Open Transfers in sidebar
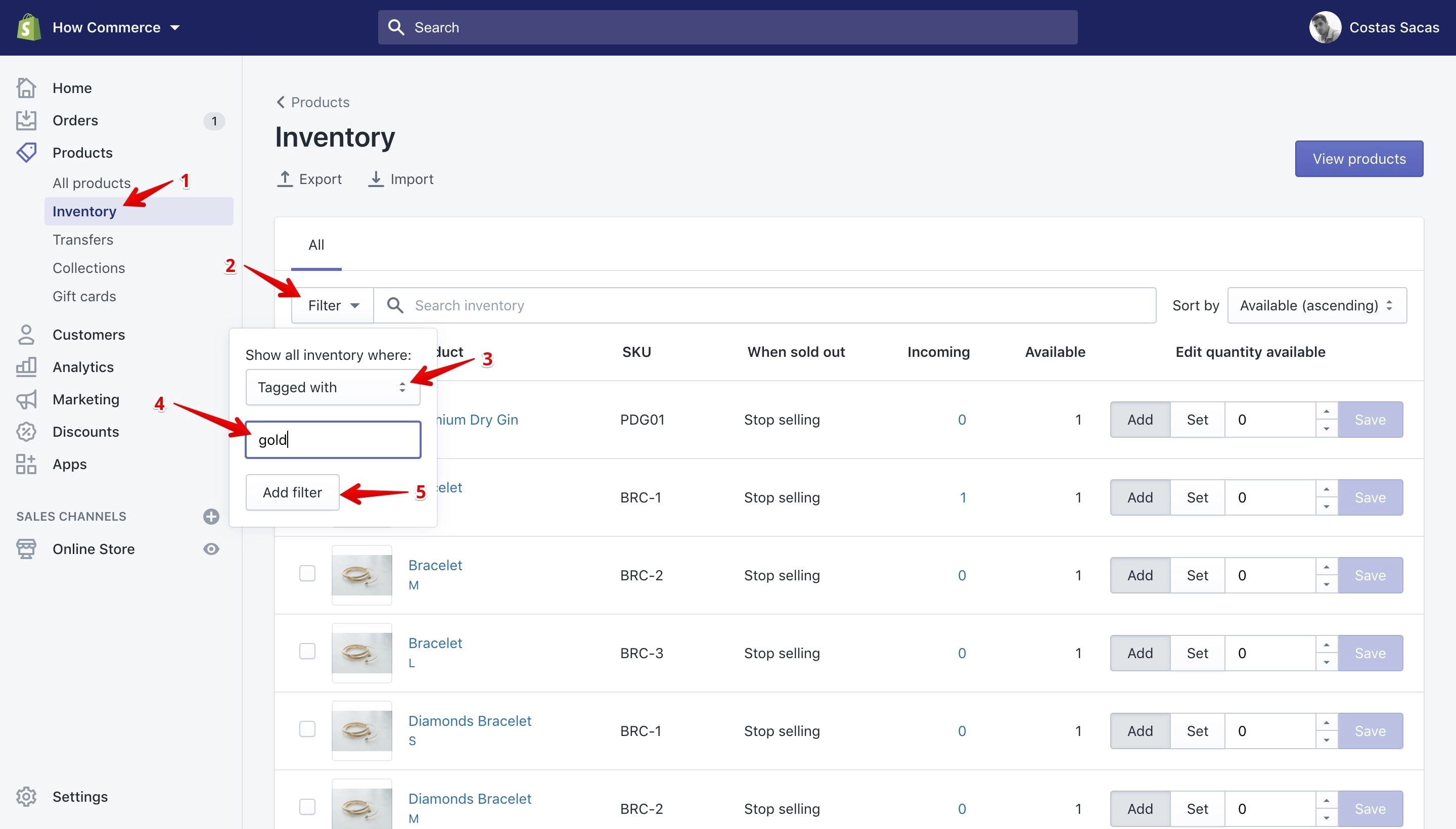The image size is (1456, 829). click(x=82, y=240)
